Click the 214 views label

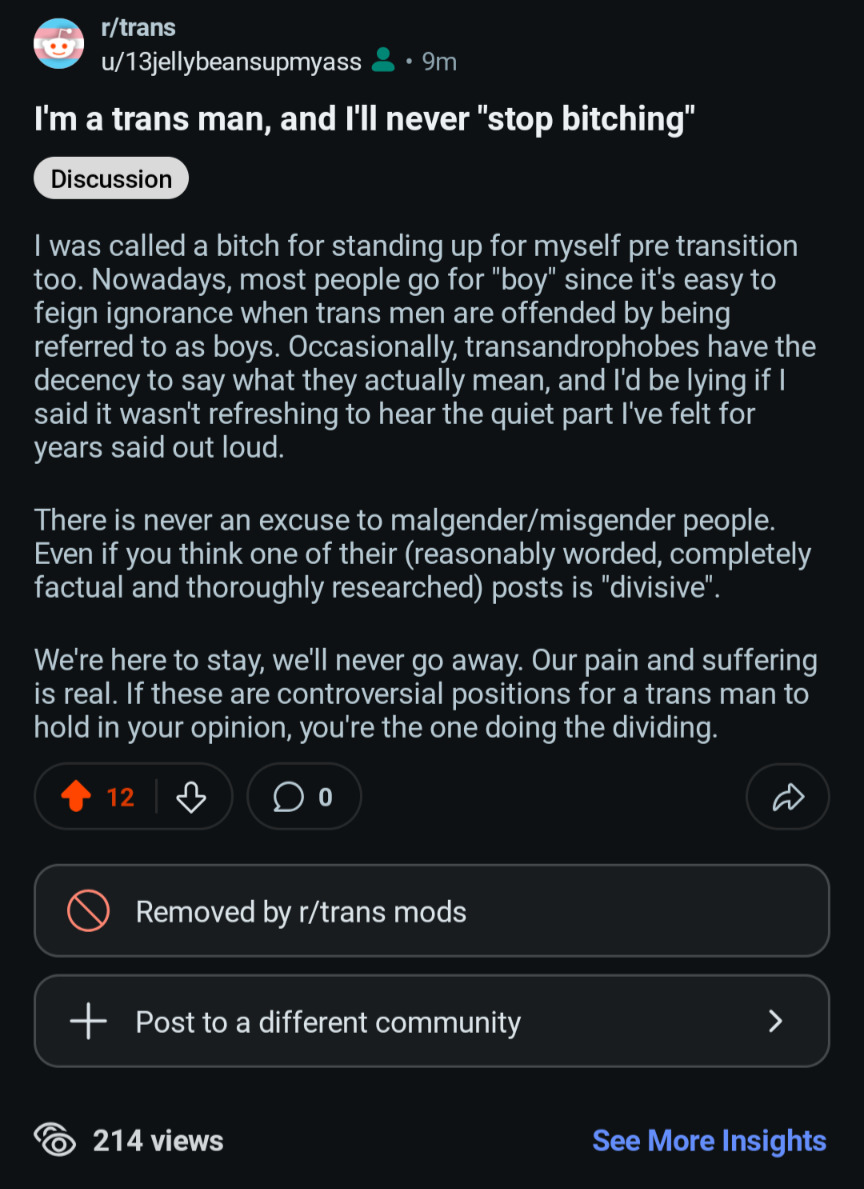pos(158,1141)
